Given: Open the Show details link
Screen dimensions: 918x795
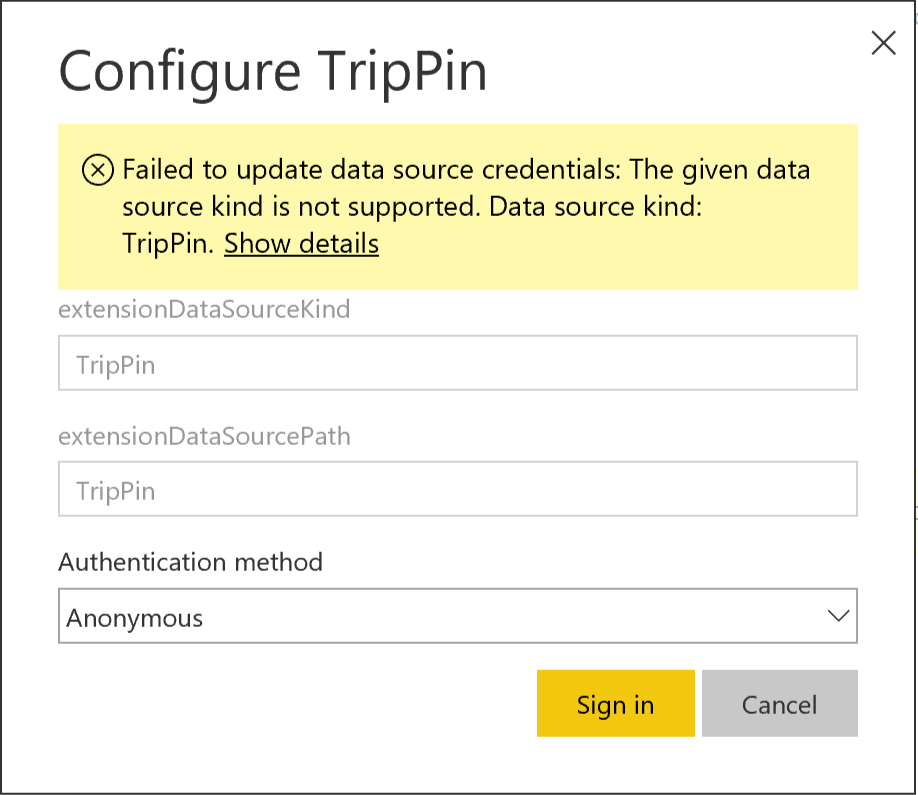Looking at the screenshot, I should (x=301, y=243).
